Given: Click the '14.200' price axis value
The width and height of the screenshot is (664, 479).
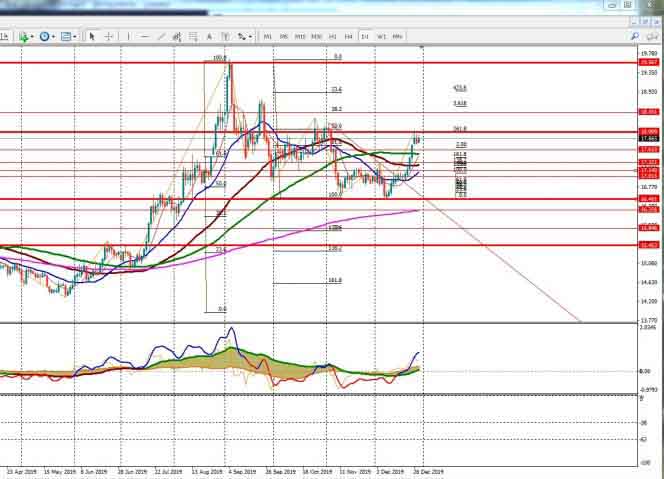Looking at the screenshot, I should (x=649, y=301).
